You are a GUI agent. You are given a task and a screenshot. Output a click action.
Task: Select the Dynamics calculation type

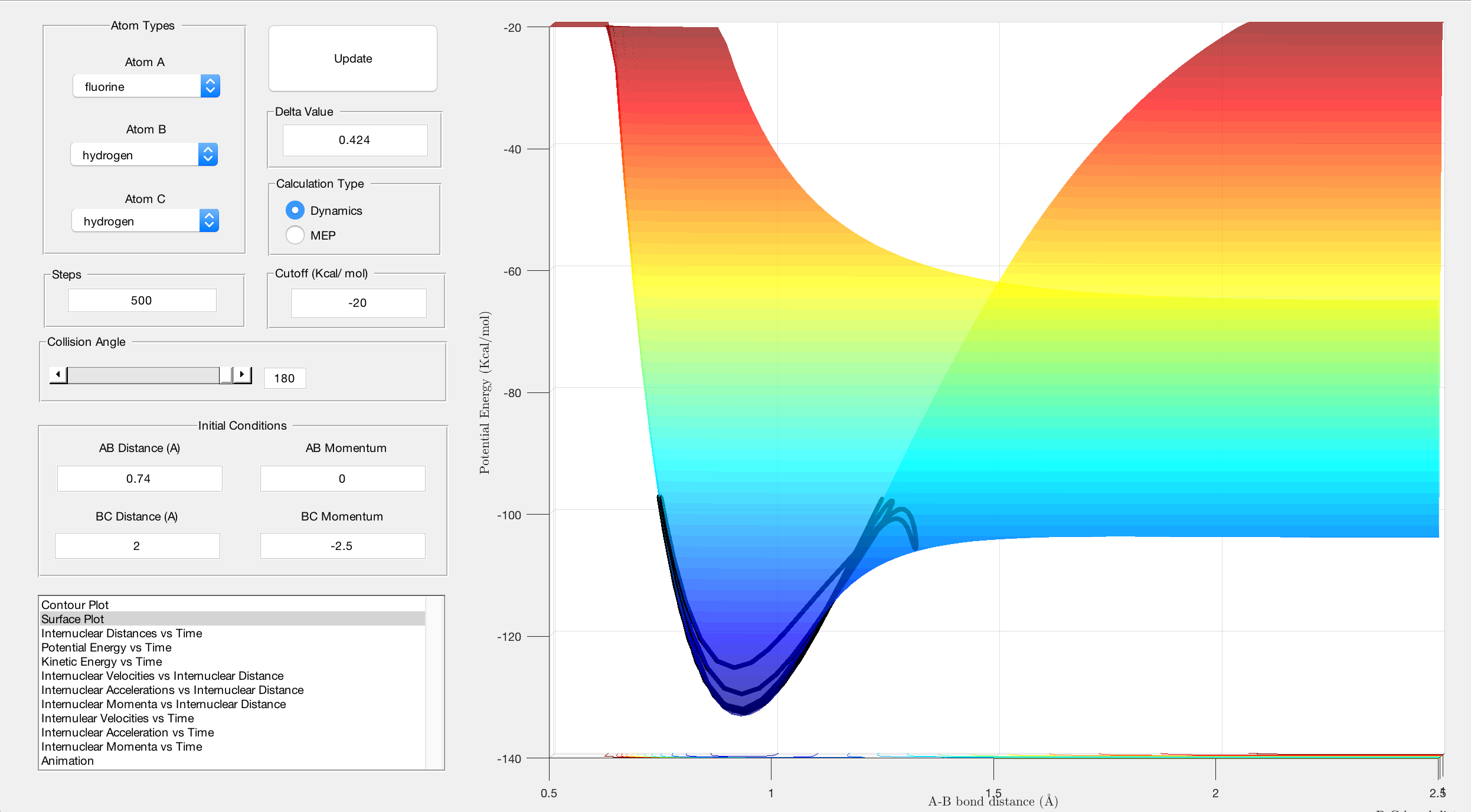click(x=295, y=210)
